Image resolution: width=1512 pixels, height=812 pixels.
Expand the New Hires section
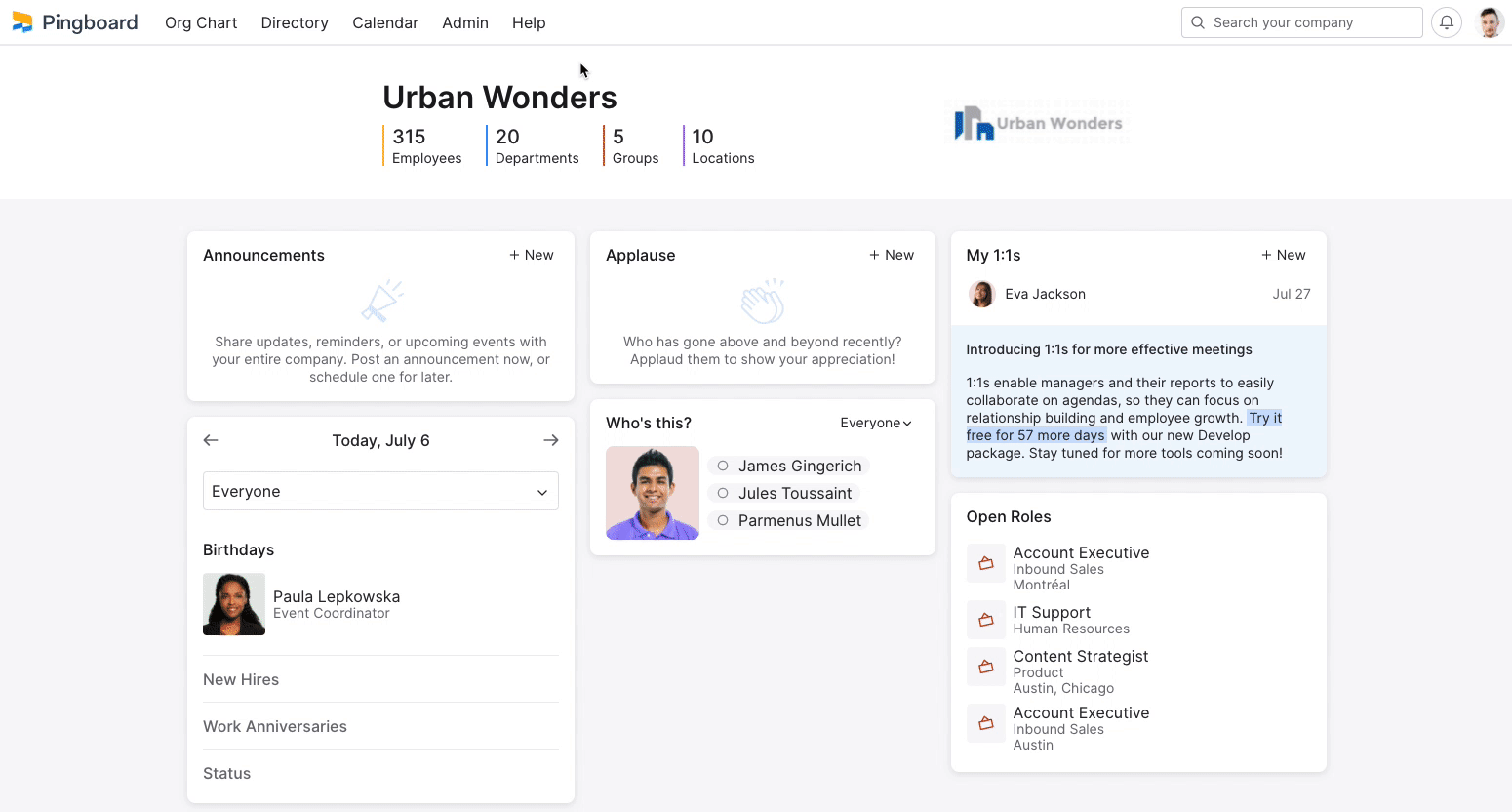point(241,679)
